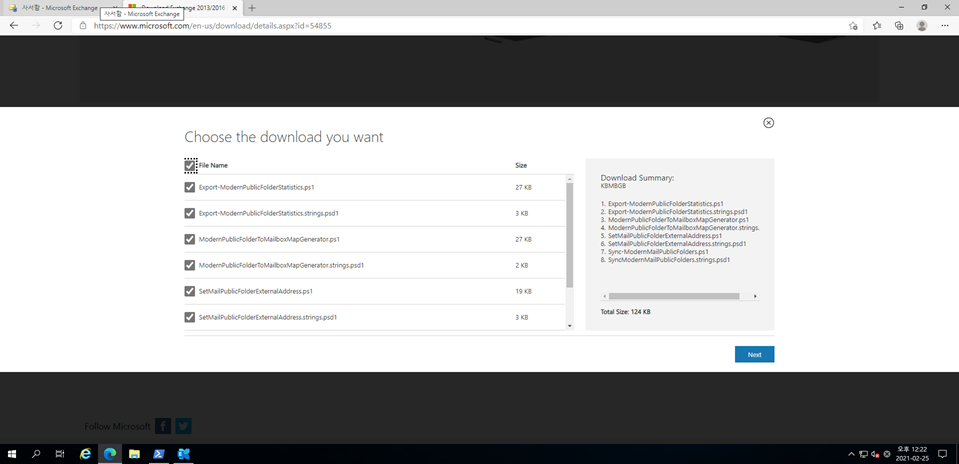Uncheck Export-ModernPublicFolderStatistics.ps1

pos(190,187)
